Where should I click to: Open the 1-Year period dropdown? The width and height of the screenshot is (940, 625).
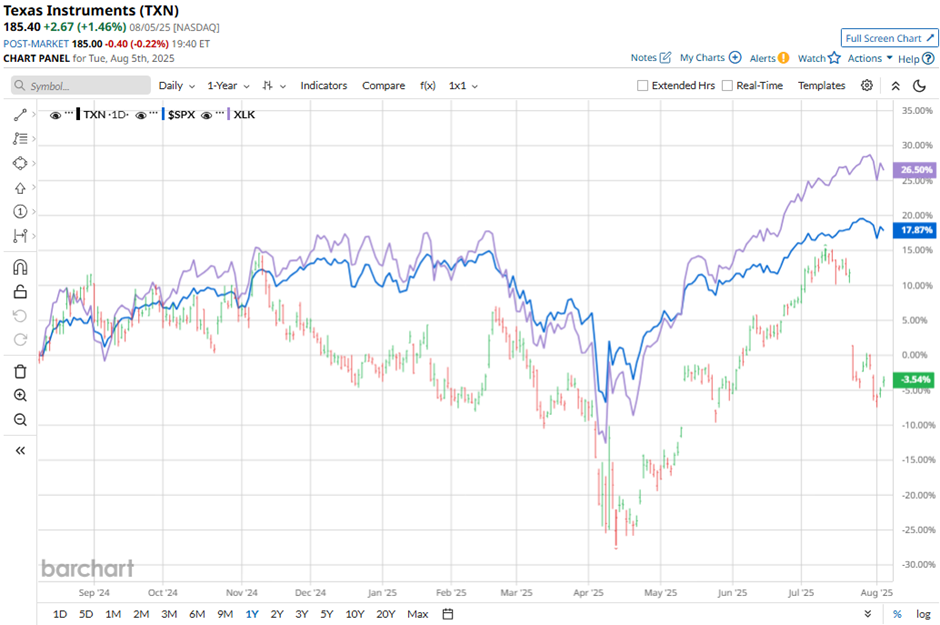coord(228,86)
